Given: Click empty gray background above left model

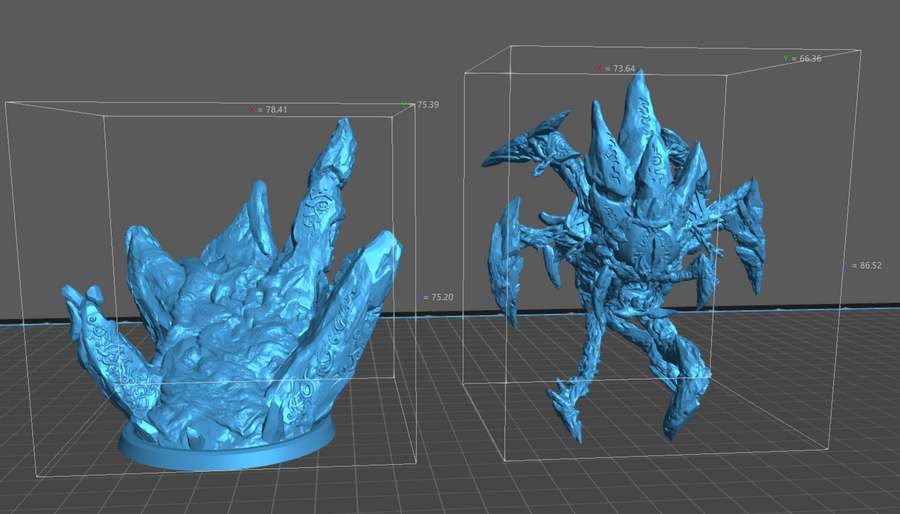Looking at the screenshot, I should click(200, 50).
